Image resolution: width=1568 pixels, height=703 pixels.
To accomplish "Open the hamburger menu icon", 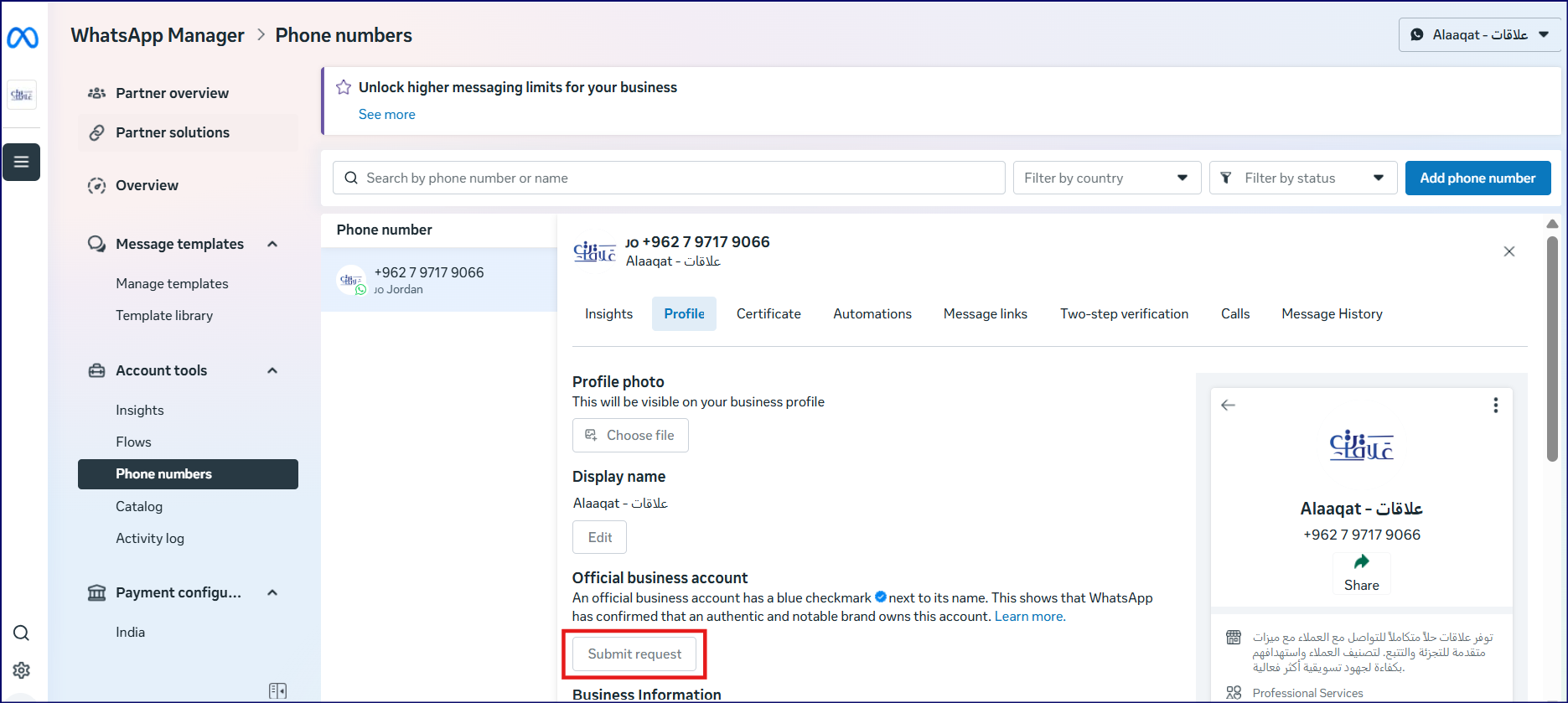I will click(x=21, y=162).
